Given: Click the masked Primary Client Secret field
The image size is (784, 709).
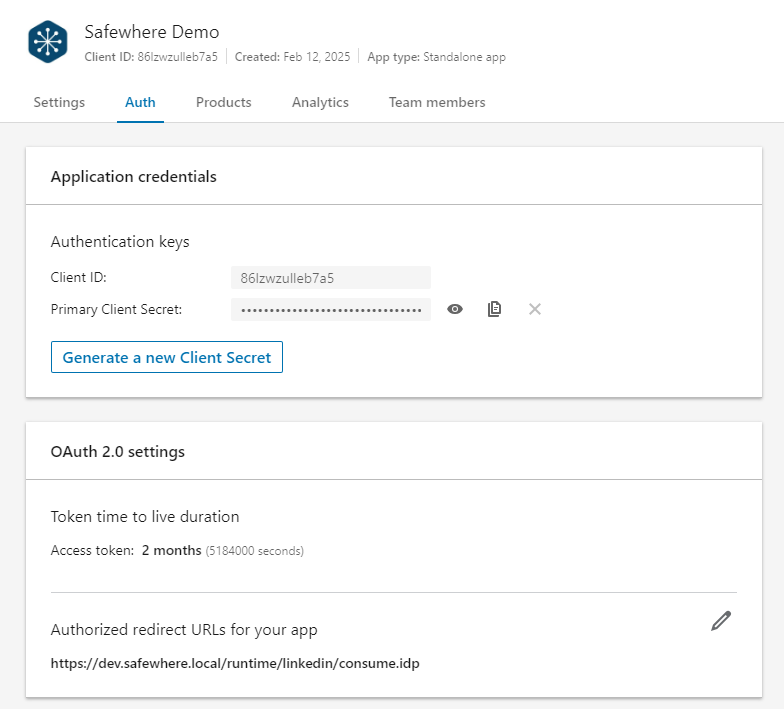Looking at the screenshot, I should coord(330,309).
